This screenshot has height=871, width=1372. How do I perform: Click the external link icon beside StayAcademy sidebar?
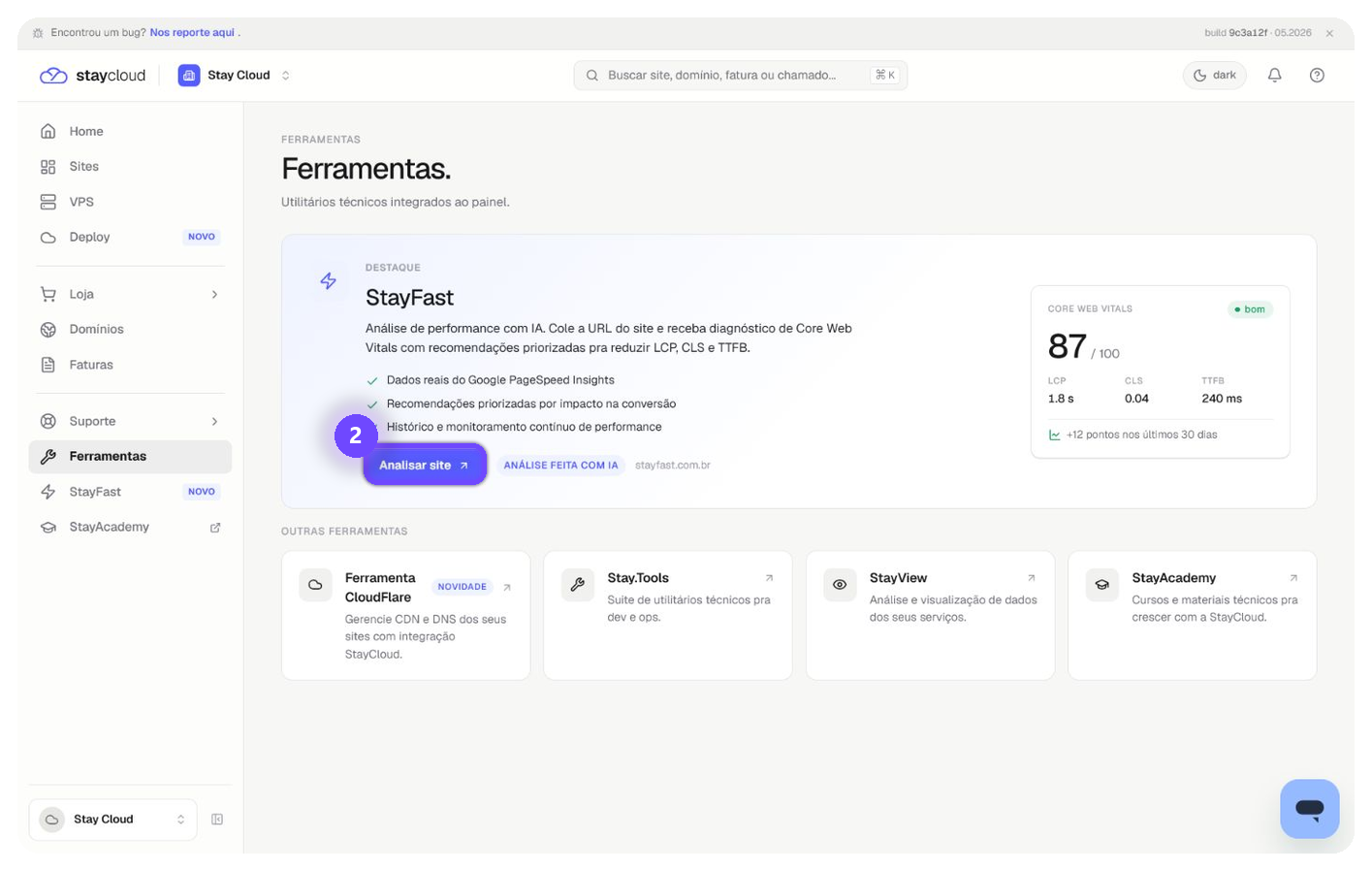tap(215, 528)
